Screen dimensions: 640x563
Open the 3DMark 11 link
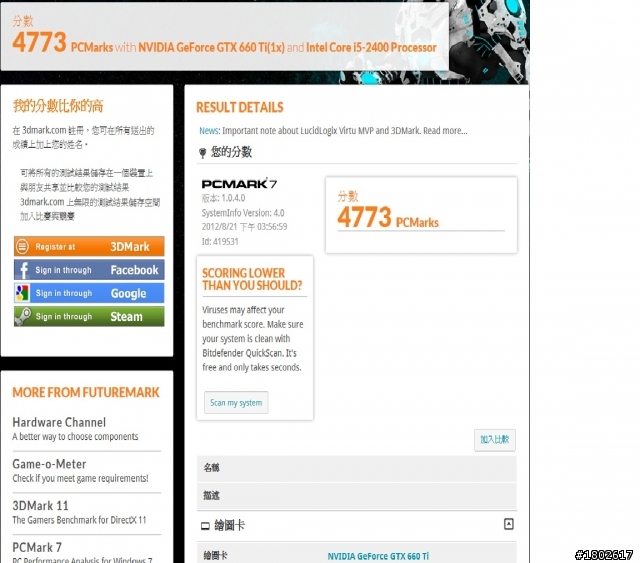(x=40, y=505)
